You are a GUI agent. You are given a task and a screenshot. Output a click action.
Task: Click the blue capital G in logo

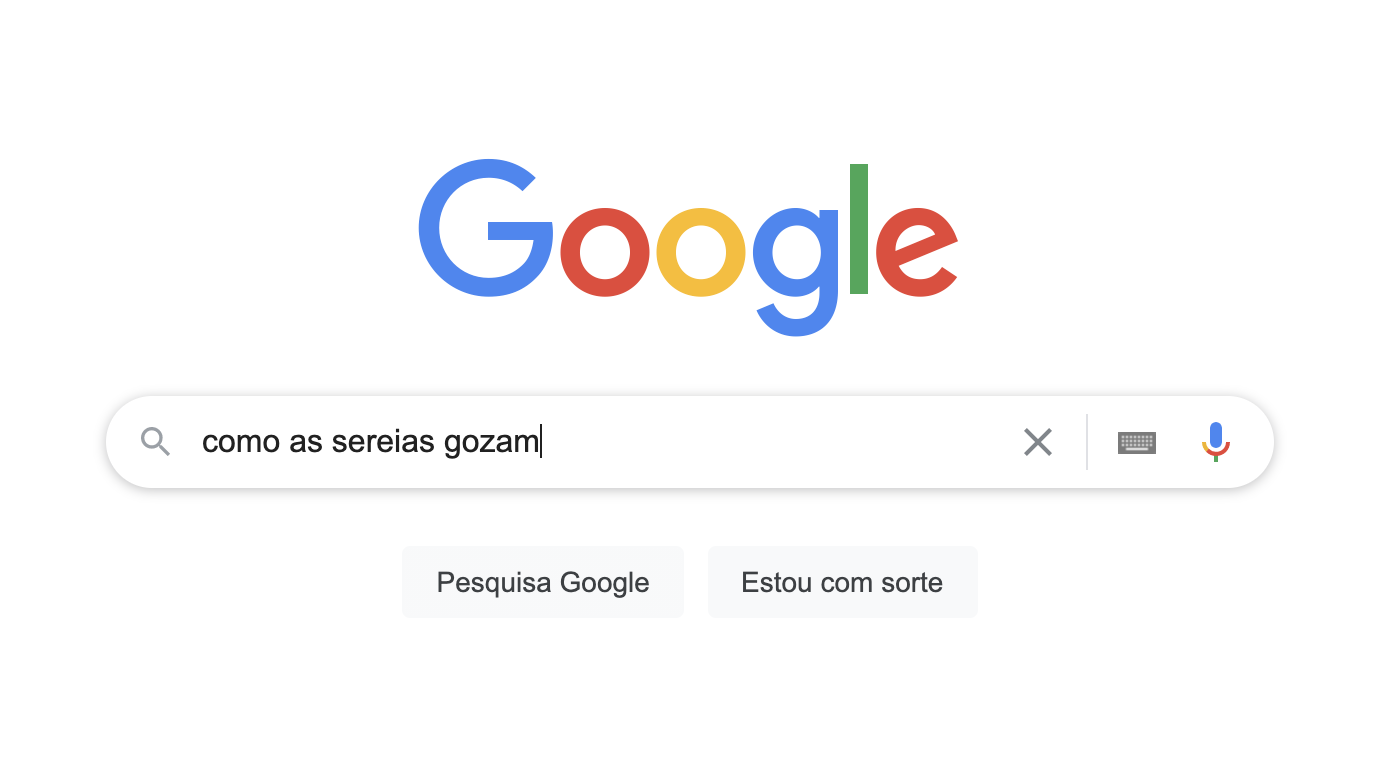click(x=486, y=228)
